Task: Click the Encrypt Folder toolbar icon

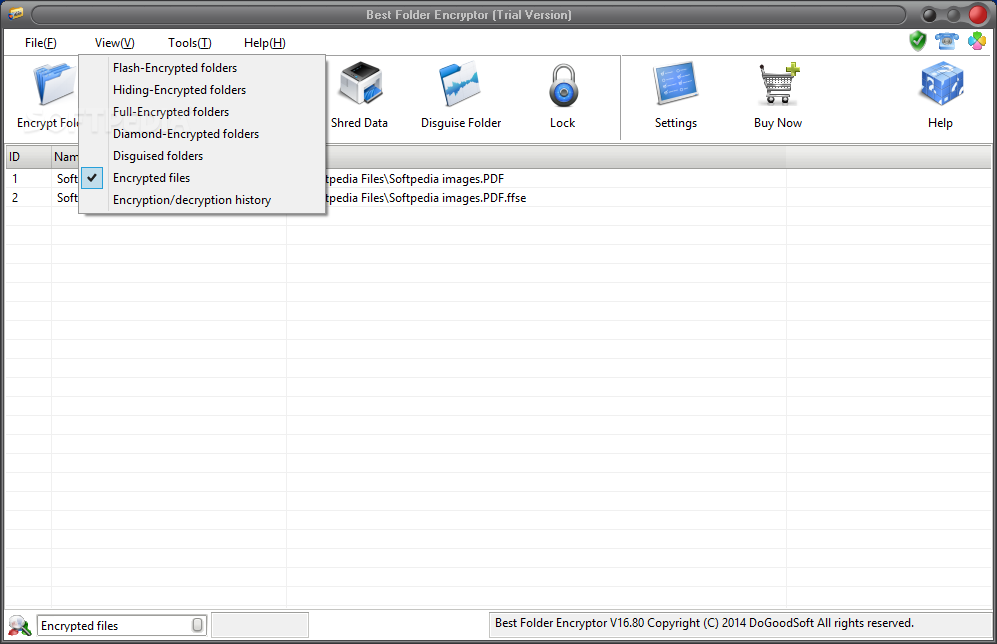Action: click(54, 85)
